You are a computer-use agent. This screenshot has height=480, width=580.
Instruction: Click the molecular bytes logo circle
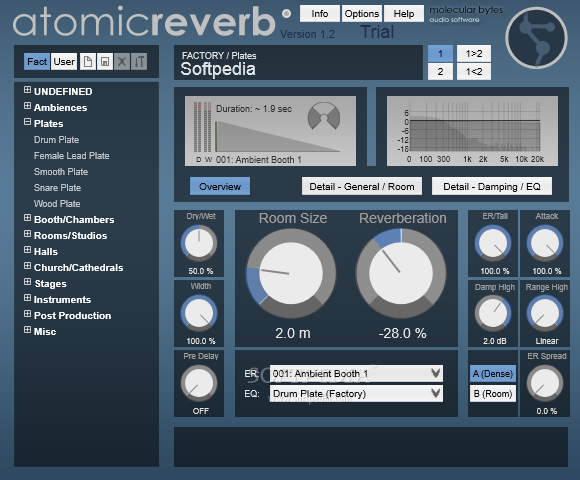point(536,37)
